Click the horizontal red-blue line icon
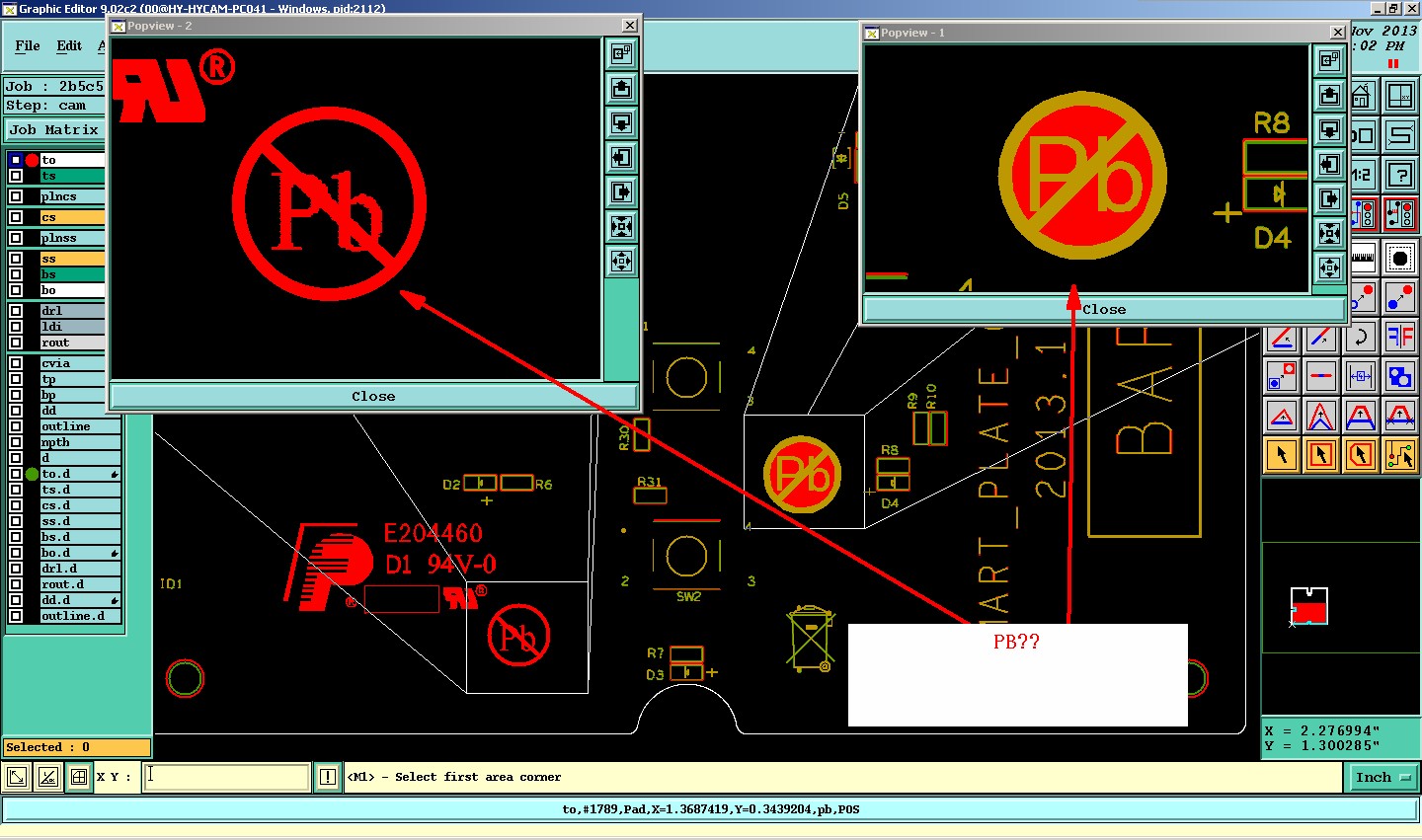 pos(1321,376)
